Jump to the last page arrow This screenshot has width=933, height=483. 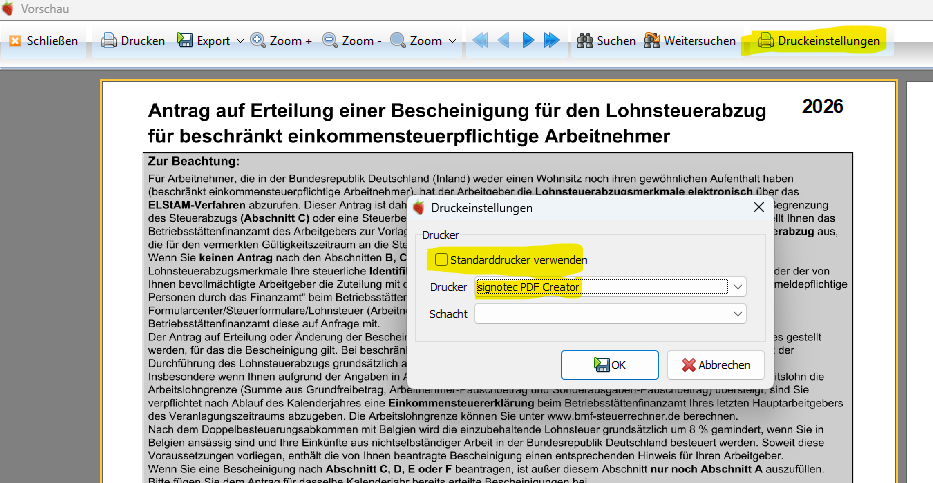tap(552, 40)
